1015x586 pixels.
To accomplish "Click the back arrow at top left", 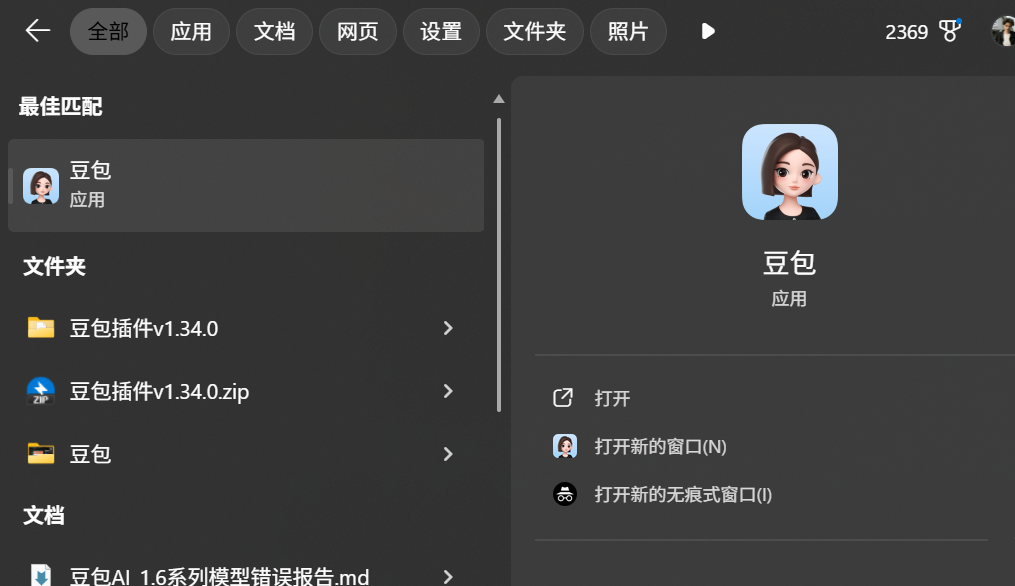I will (x=36, y=31).
